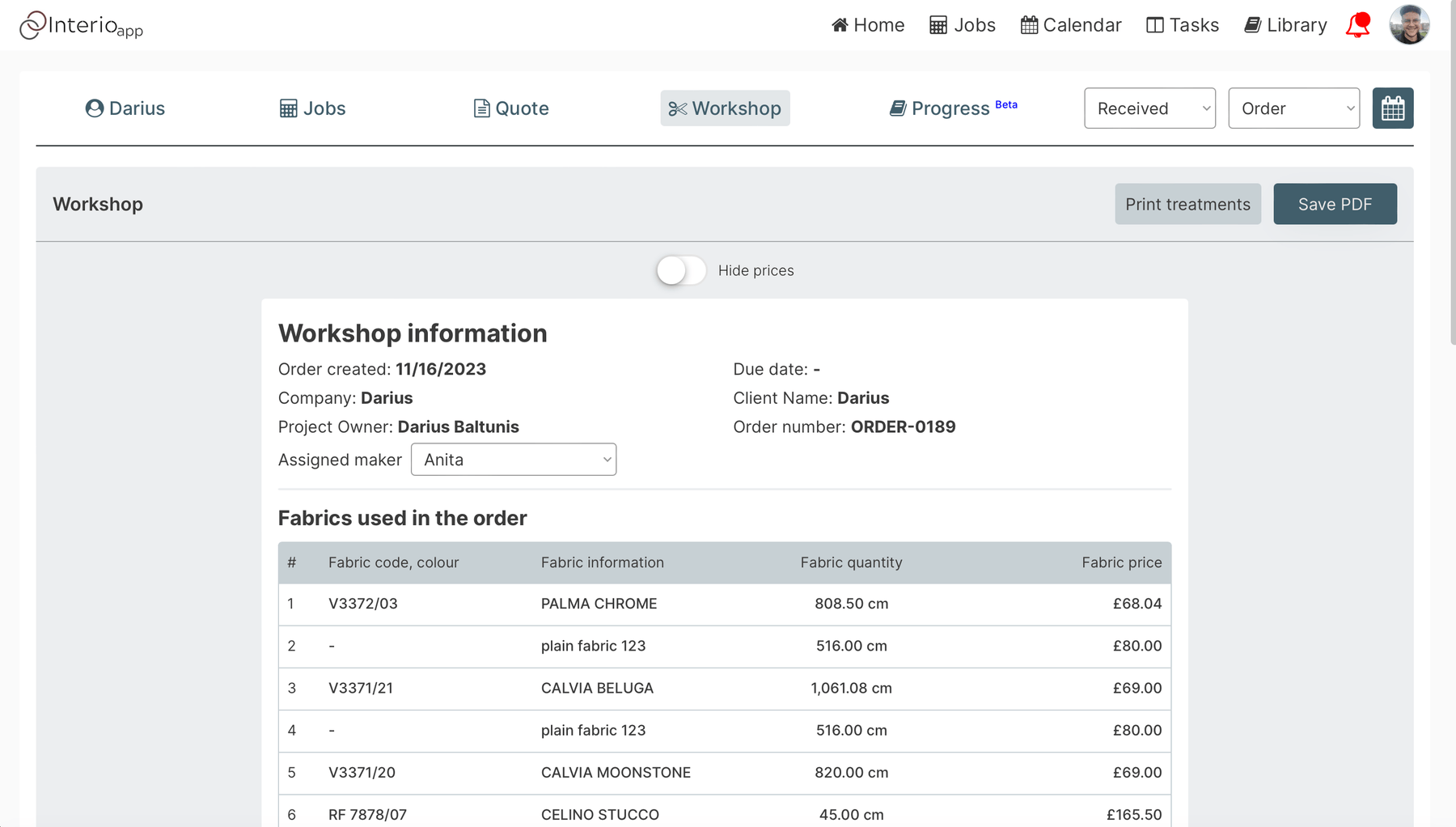Click the Interio app logo
The height and width of the screenshot is (827, 1456).
[x=81, y=25]
